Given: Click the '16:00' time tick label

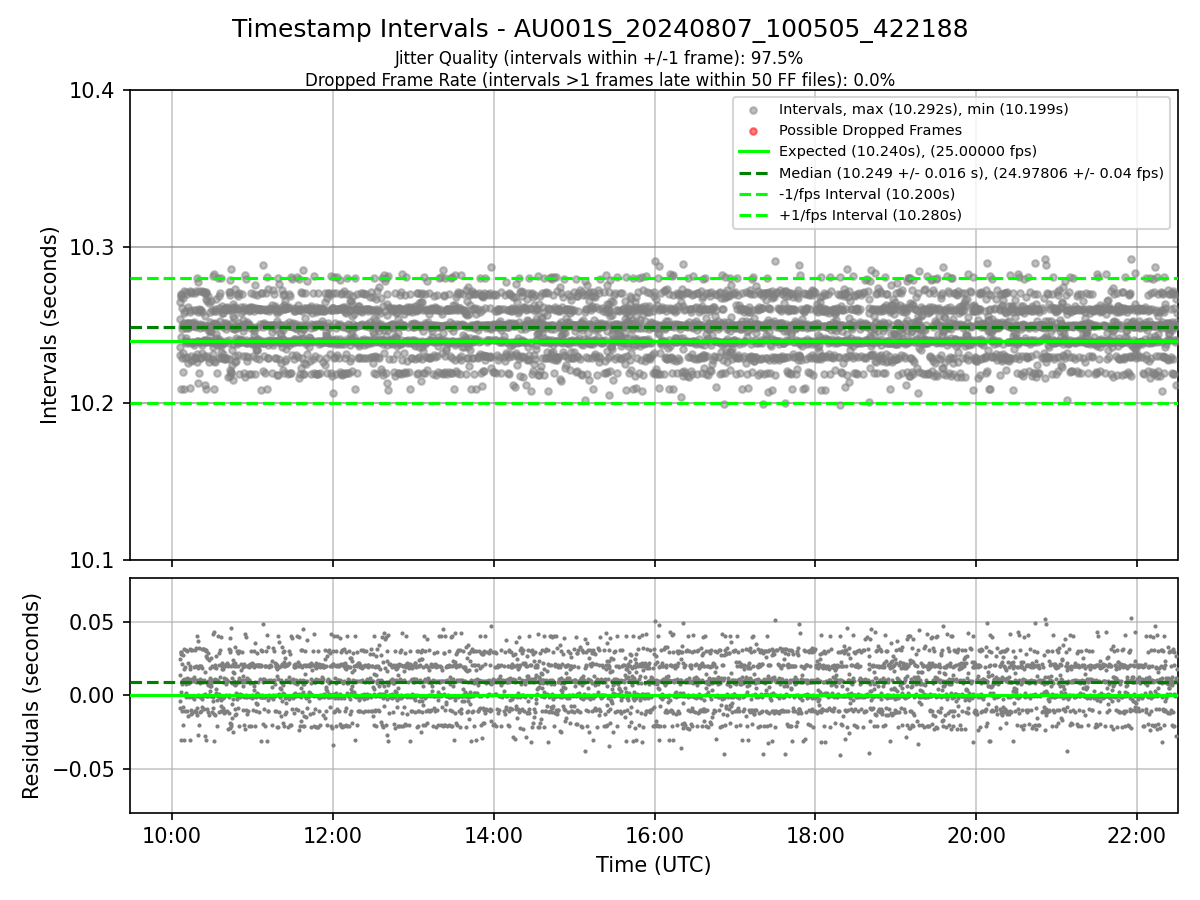Looking at the screenshot, I should point(654,833).
